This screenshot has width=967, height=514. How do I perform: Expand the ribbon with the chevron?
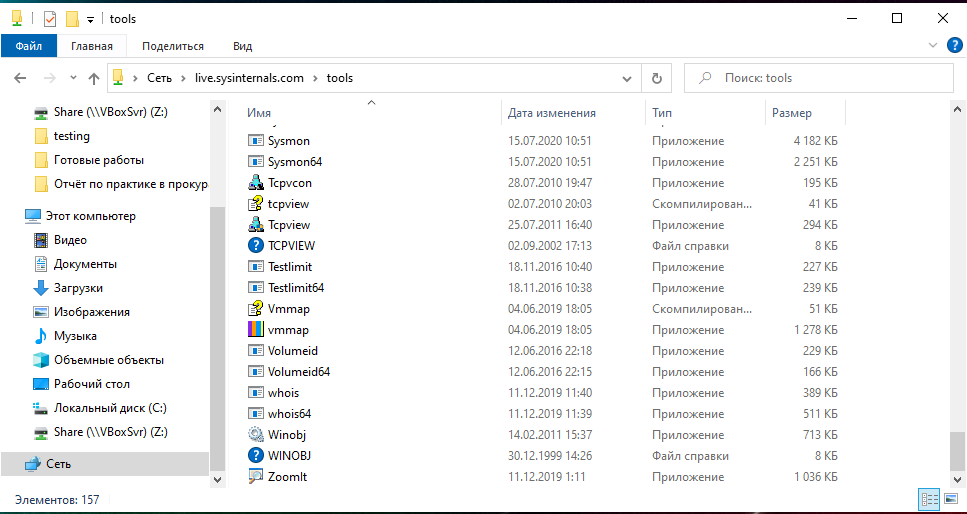pyautogui.click(x=932, y=46)
